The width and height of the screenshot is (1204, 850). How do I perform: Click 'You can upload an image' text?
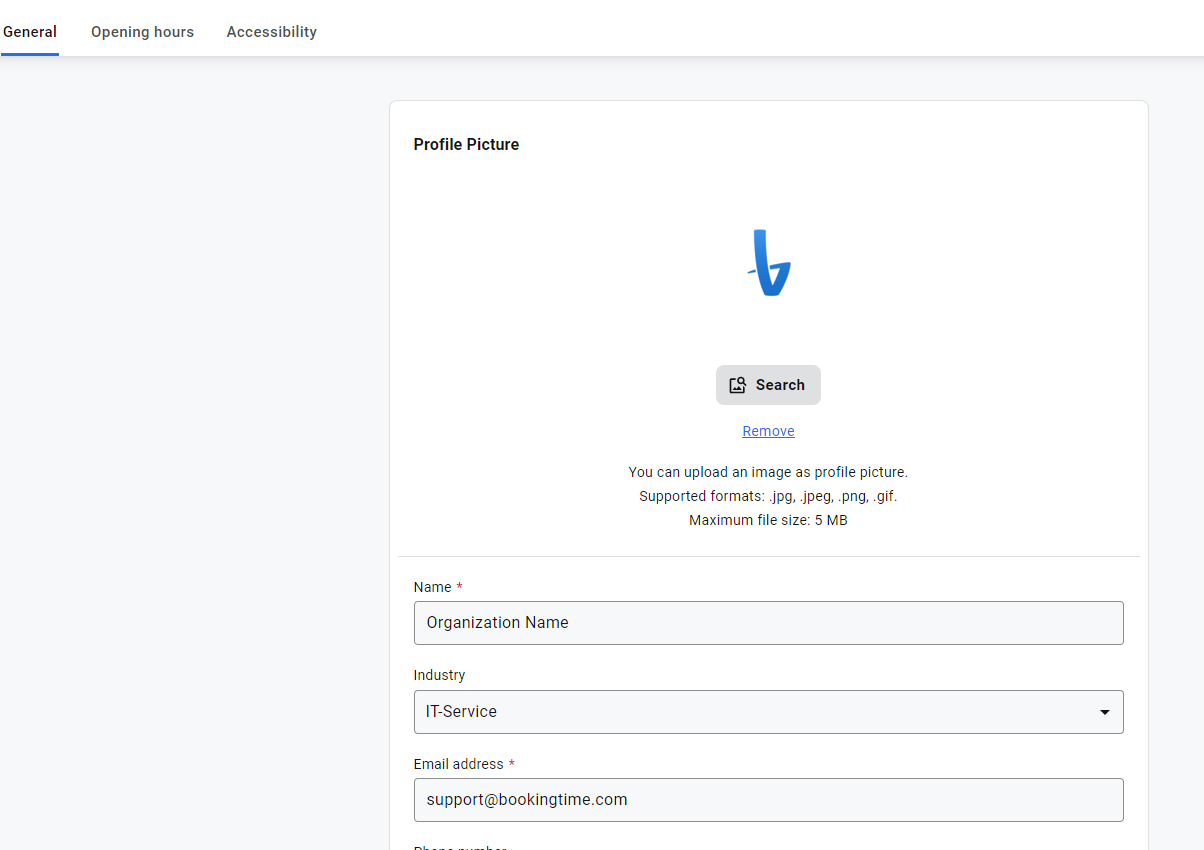768,472
